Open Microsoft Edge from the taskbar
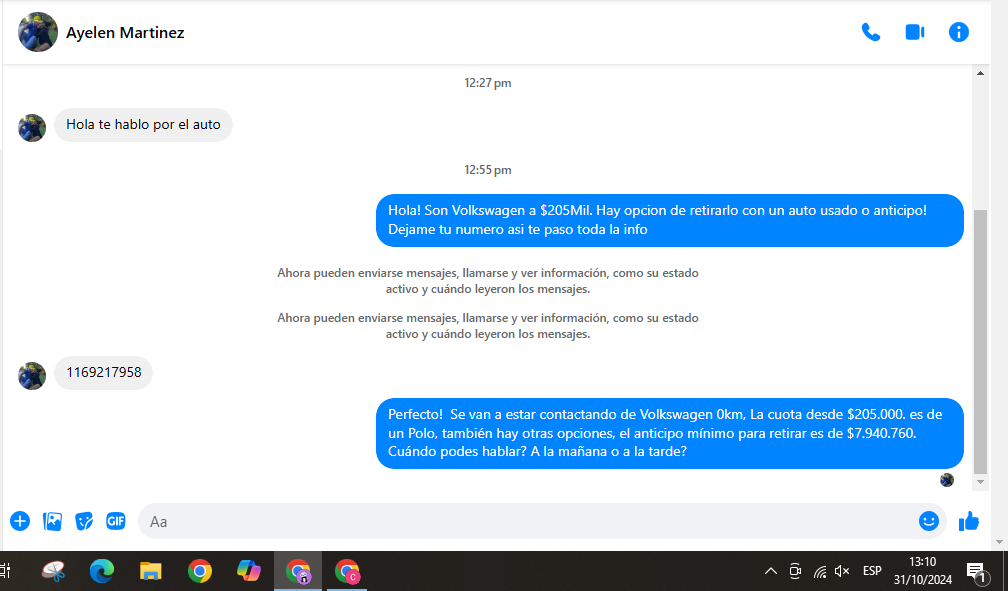 101,571
